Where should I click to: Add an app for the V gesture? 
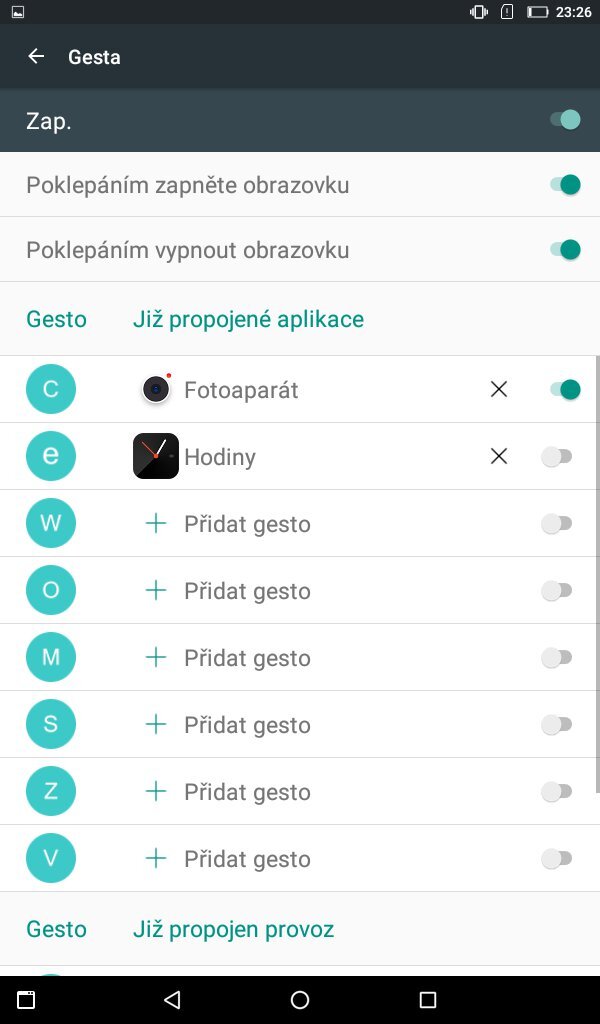(247, 859)
